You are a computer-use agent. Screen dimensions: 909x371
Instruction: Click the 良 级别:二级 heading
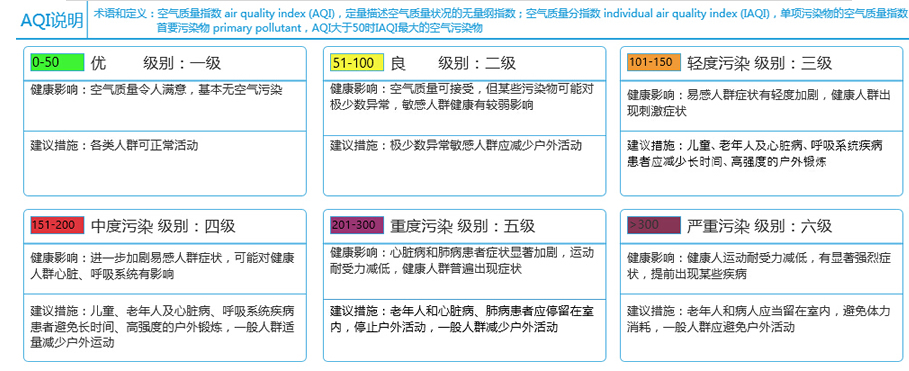(453, 63)
